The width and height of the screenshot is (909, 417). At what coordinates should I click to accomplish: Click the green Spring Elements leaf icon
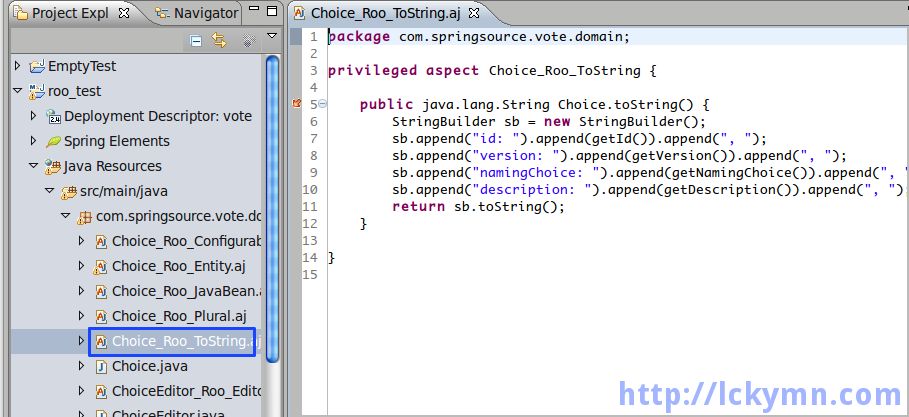[x=53, y=141]
